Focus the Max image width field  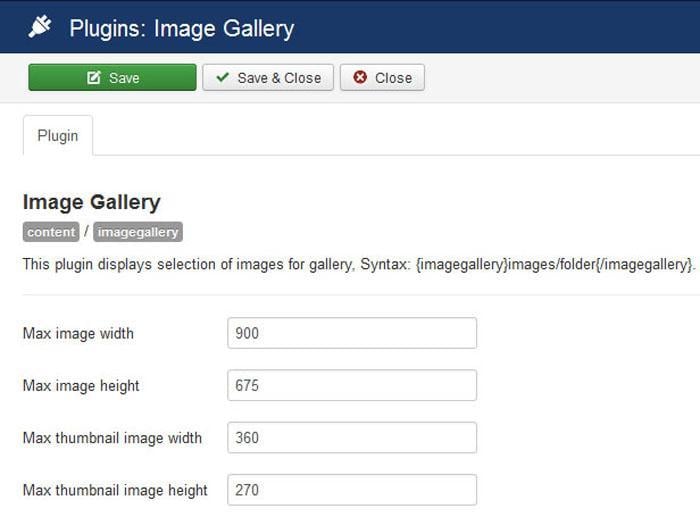tap(352, 333)
